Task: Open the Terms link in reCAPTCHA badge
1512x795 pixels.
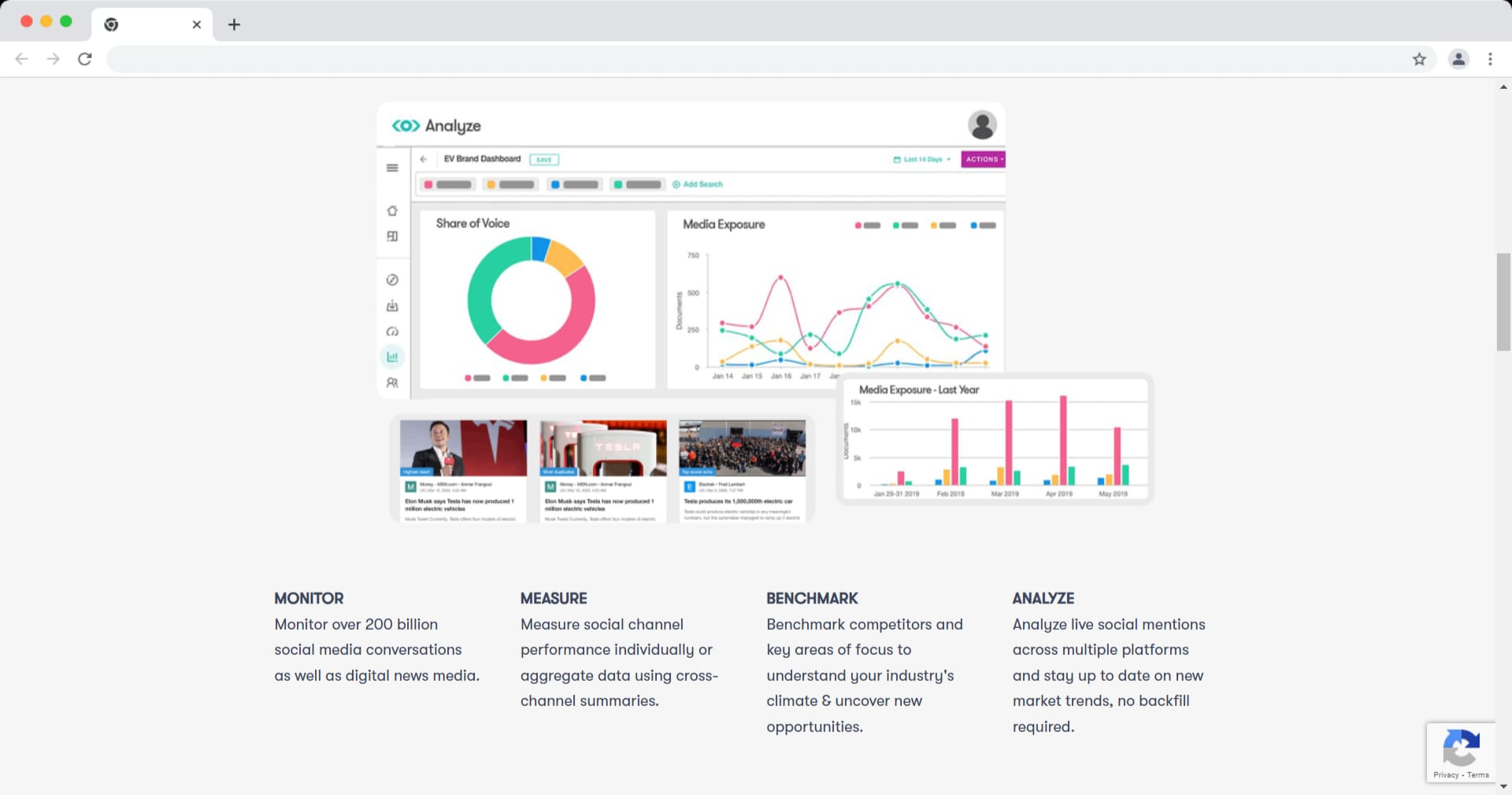Action: click(1478, 775)
